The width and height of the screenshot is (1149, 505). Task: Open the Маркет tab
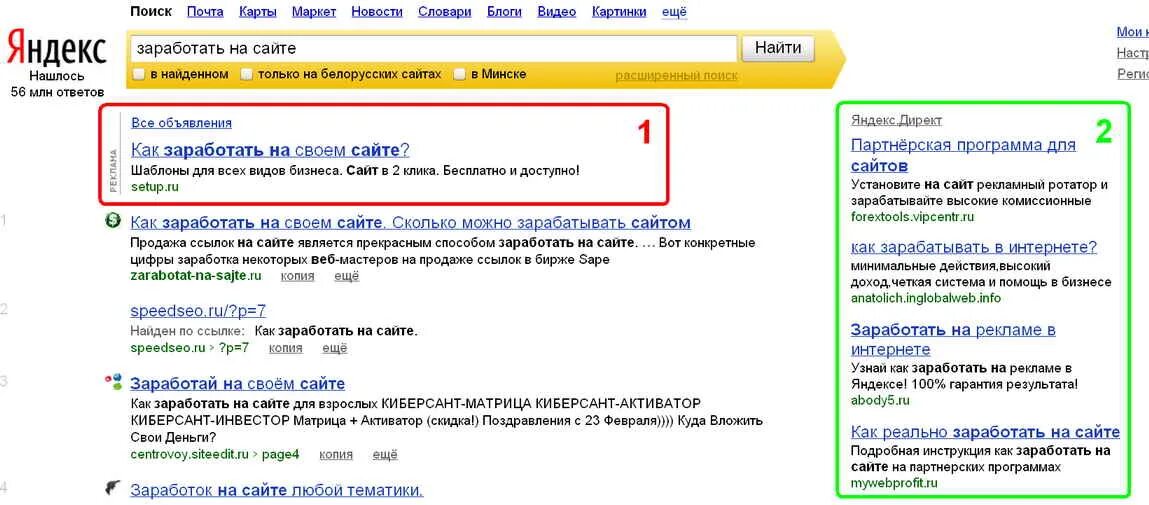click(314, 12)
